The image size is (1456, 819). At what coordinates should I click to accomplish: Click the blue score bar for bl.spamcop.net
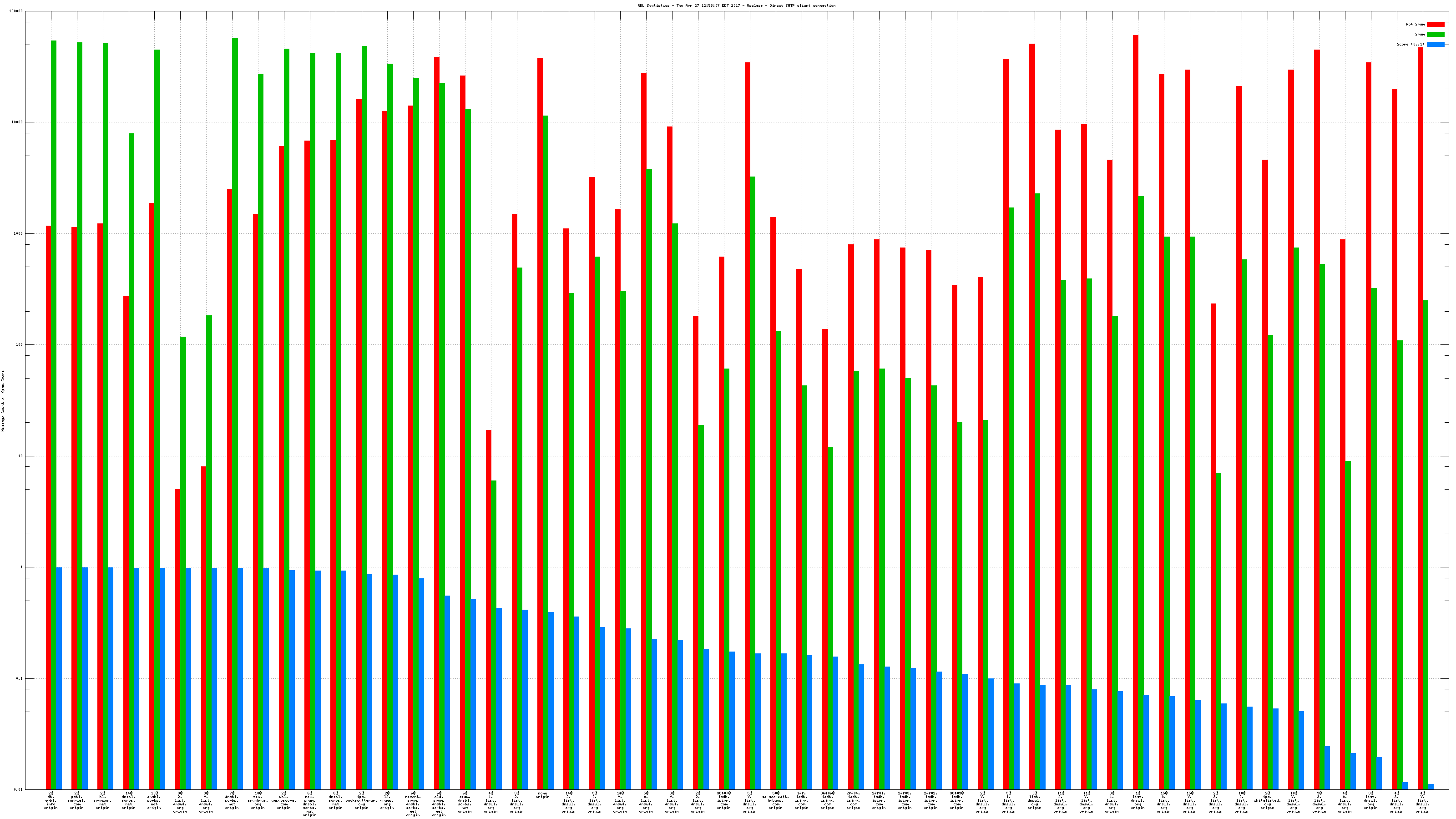click(x=111, y=678)
